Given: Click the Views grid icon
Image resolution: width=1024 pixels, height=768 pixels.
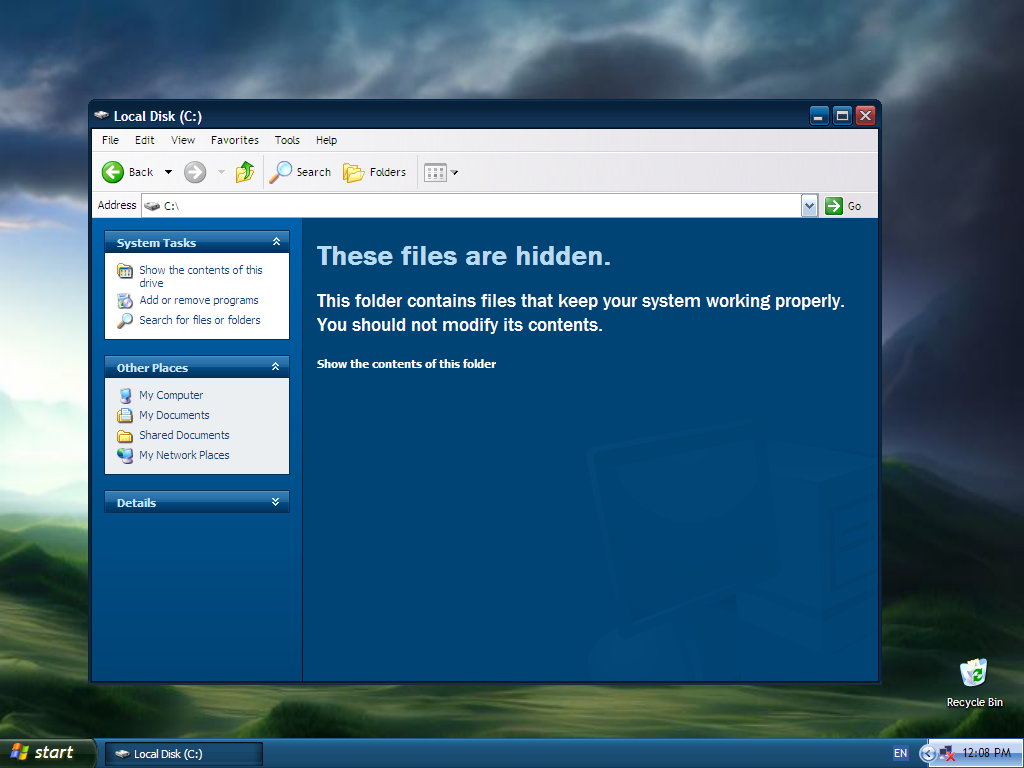Looking at the screenshot, I should (x=435, y=172).
